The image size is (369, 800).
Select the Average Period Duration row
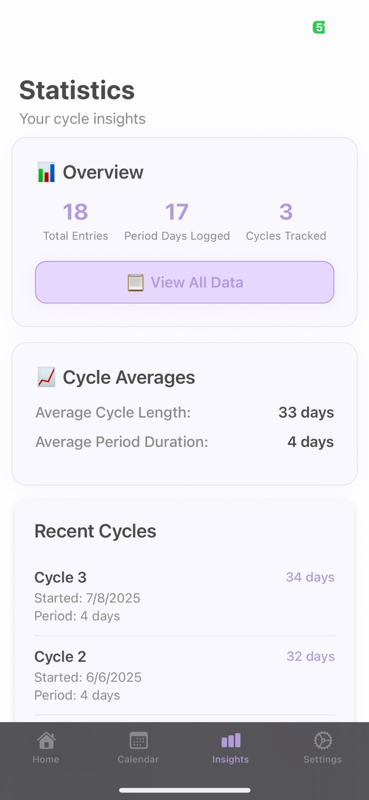point(185,442)
